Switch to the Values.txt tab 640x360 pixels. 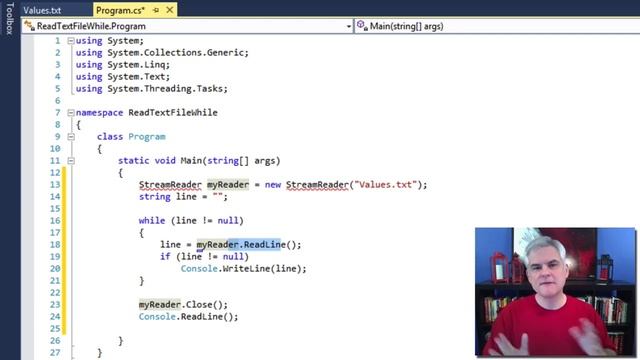pos(42,10)
